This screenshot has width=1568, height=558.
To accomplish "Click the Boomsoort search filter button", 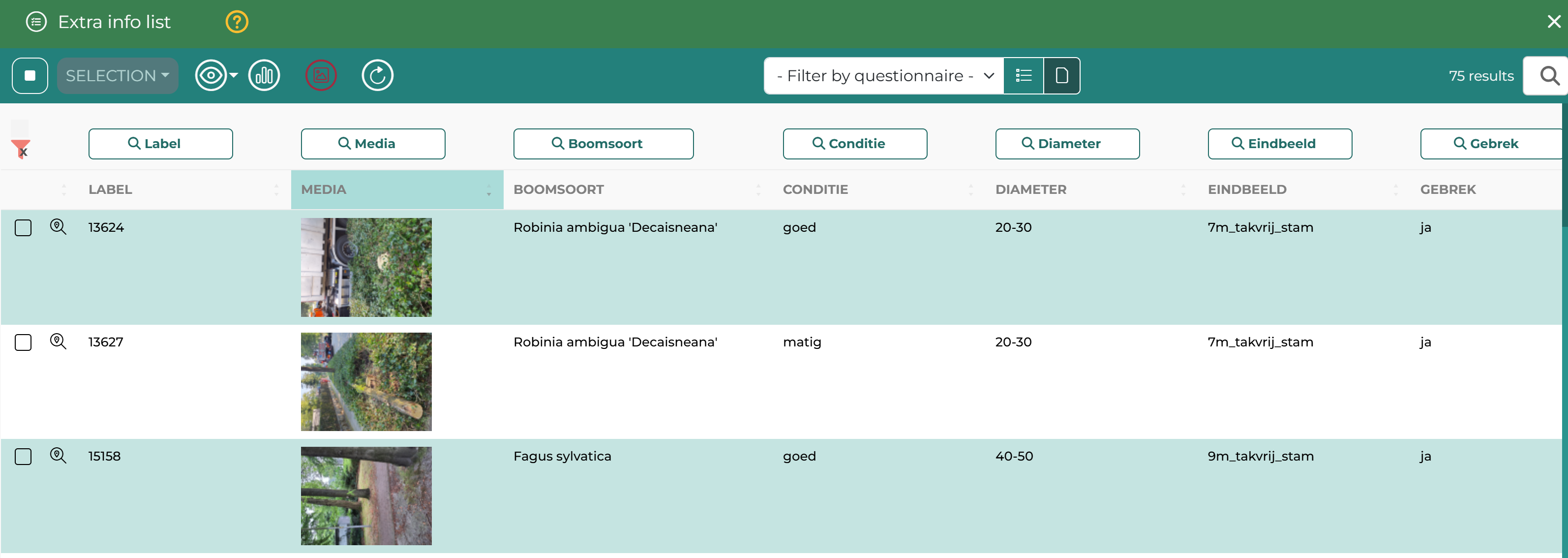I will point(603,144).
